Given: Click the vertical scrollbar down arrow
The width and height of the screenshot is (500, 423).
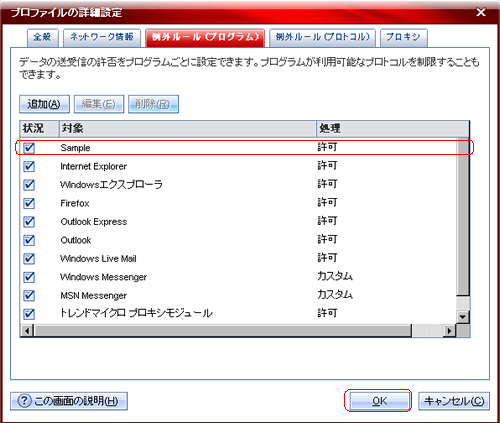Looking at the screenshot, I should (463, 316).
